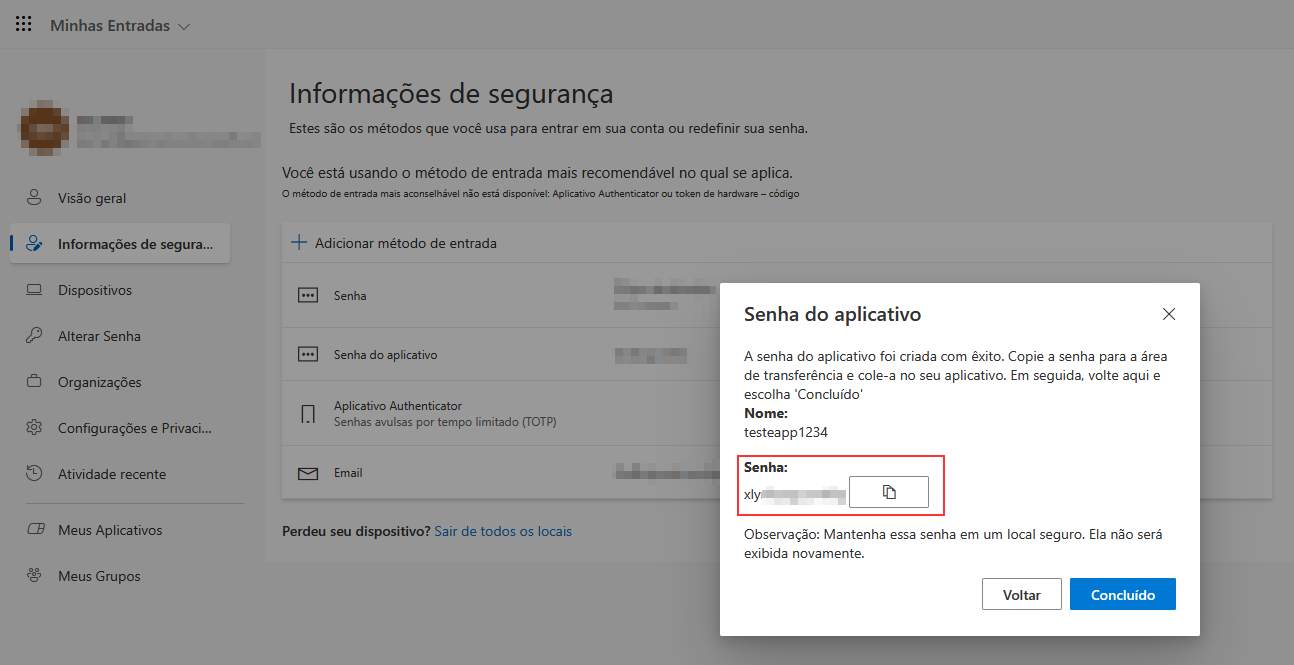Click Sair de todos os locais link

(x=503, y=531)
